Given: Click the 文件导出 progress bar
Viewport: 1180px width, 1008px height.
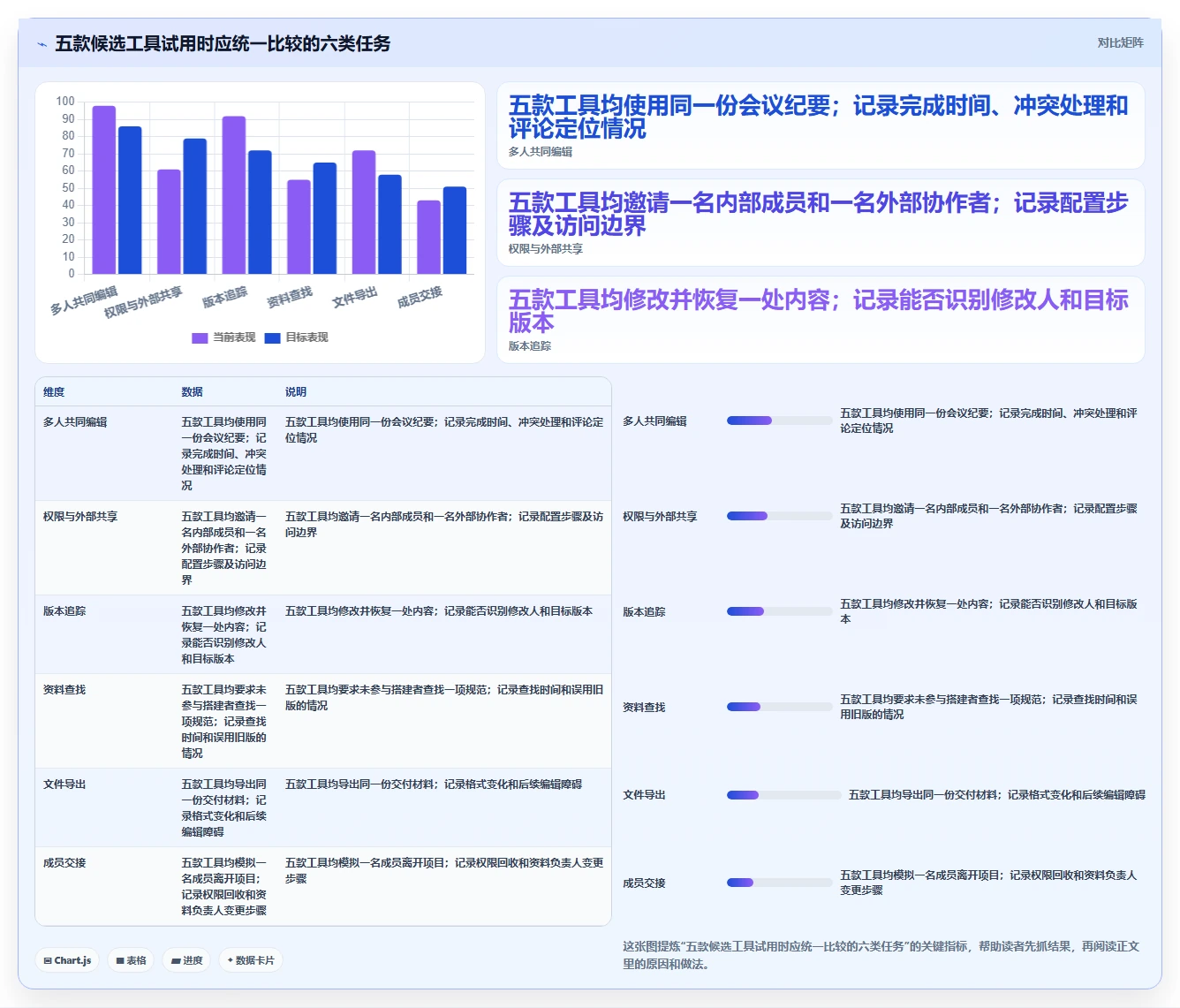Looking at the screenshot, I should pos(784,795).
